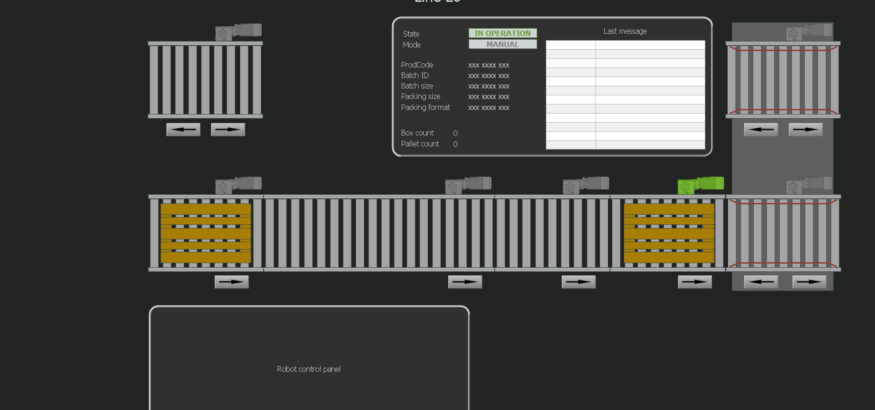Click the Packing size label
Image resolution: width=875 pixels, height=410 pixels.
point(420,97)
